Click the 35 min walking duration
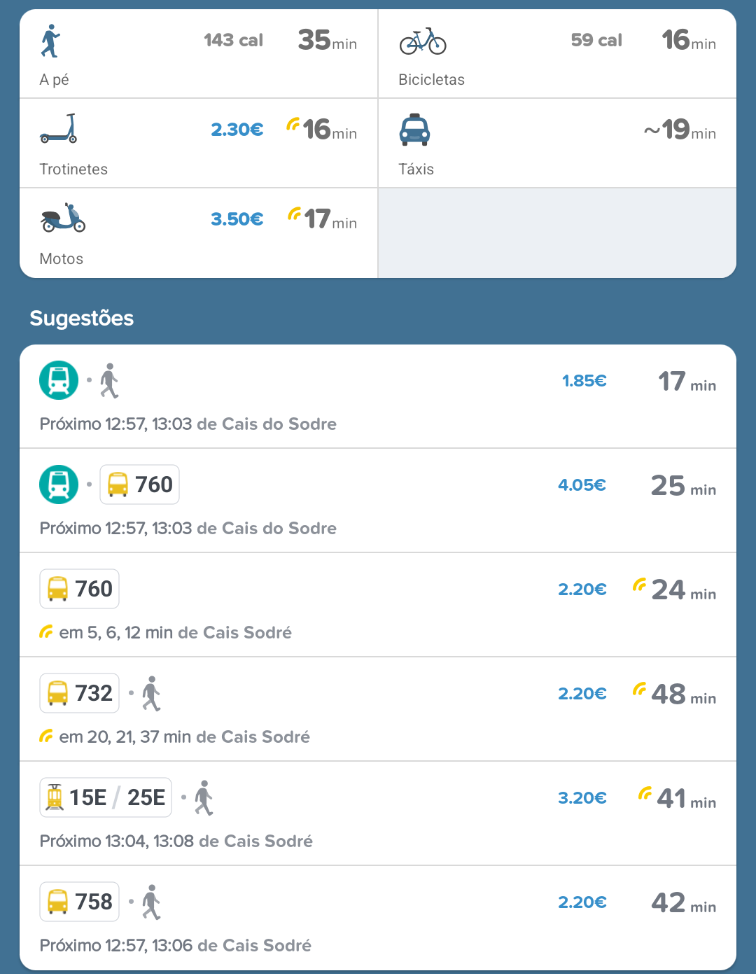This screenshot has height=974, width=756. 326,41
